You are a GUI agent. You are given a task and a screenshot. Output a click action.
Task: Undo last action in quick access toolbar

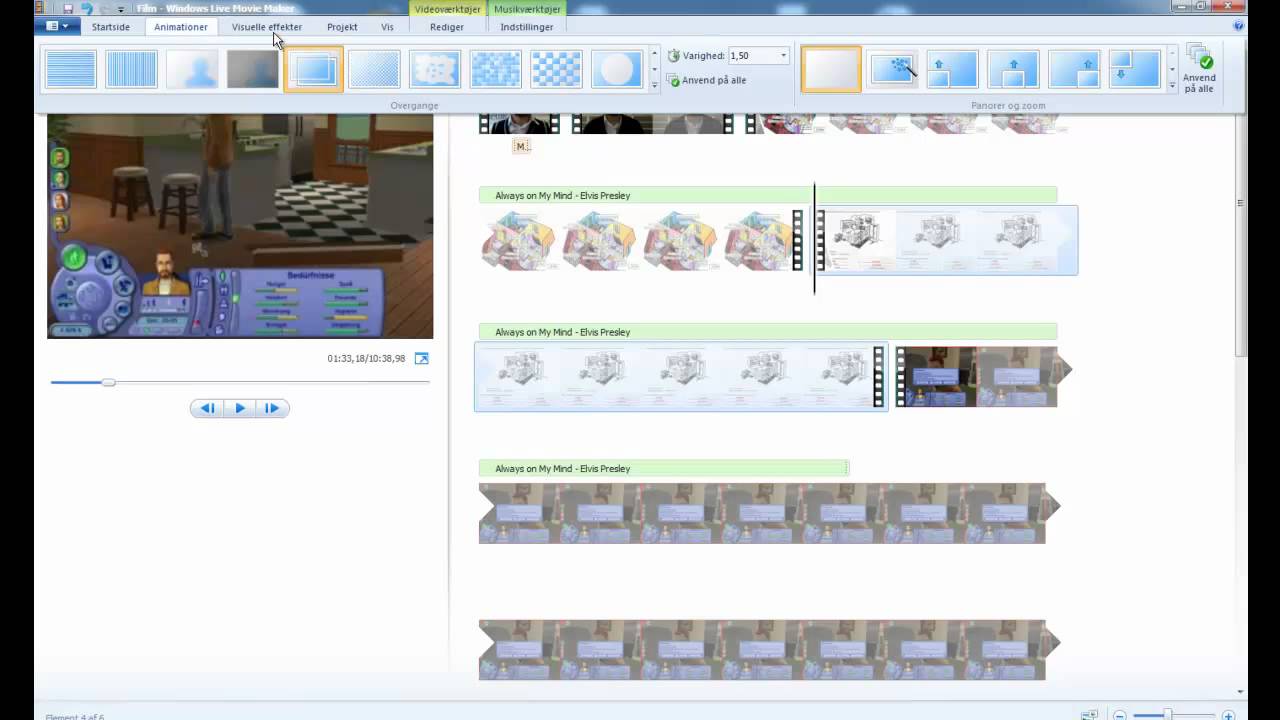pos(86,8)
